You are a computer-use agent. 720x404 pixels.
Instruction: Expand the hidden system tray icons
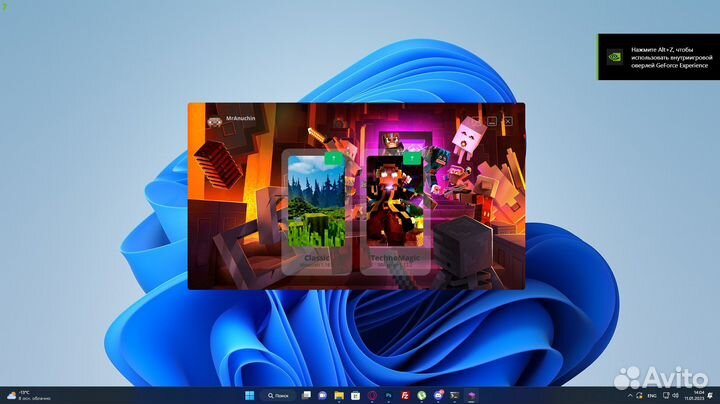[x=630, y=396]
